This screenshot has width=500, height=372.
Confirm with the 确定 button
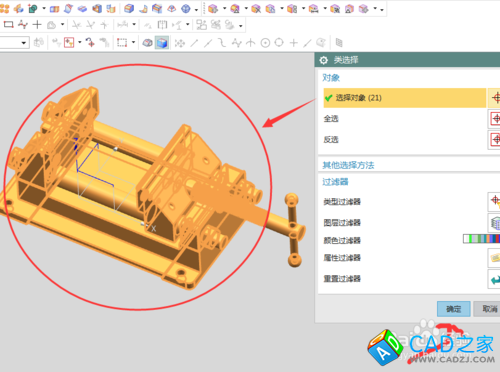click(454, 309)
